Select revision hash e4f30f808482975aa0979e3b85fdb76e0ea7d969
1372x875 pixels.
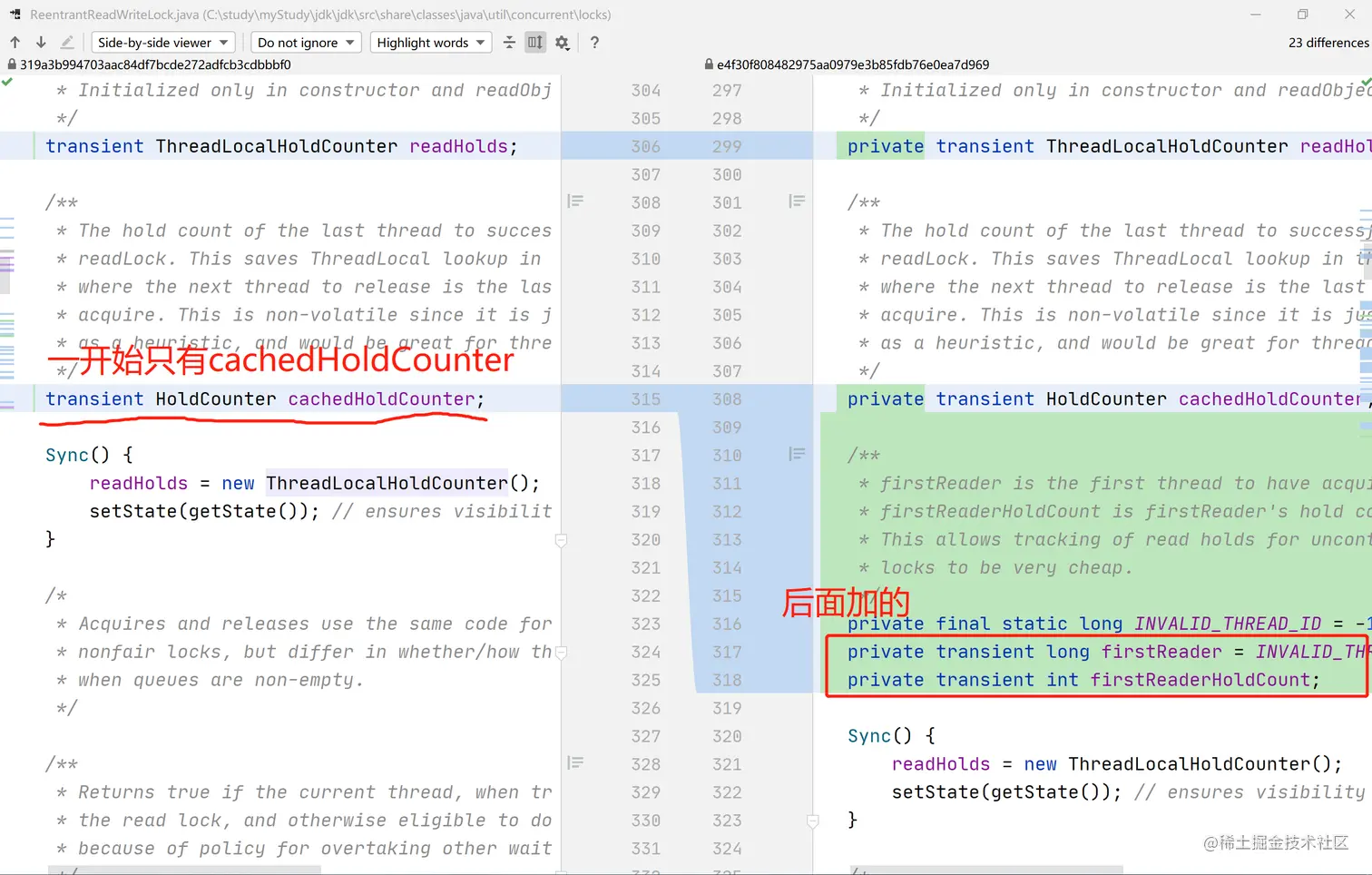pos(853,64)
